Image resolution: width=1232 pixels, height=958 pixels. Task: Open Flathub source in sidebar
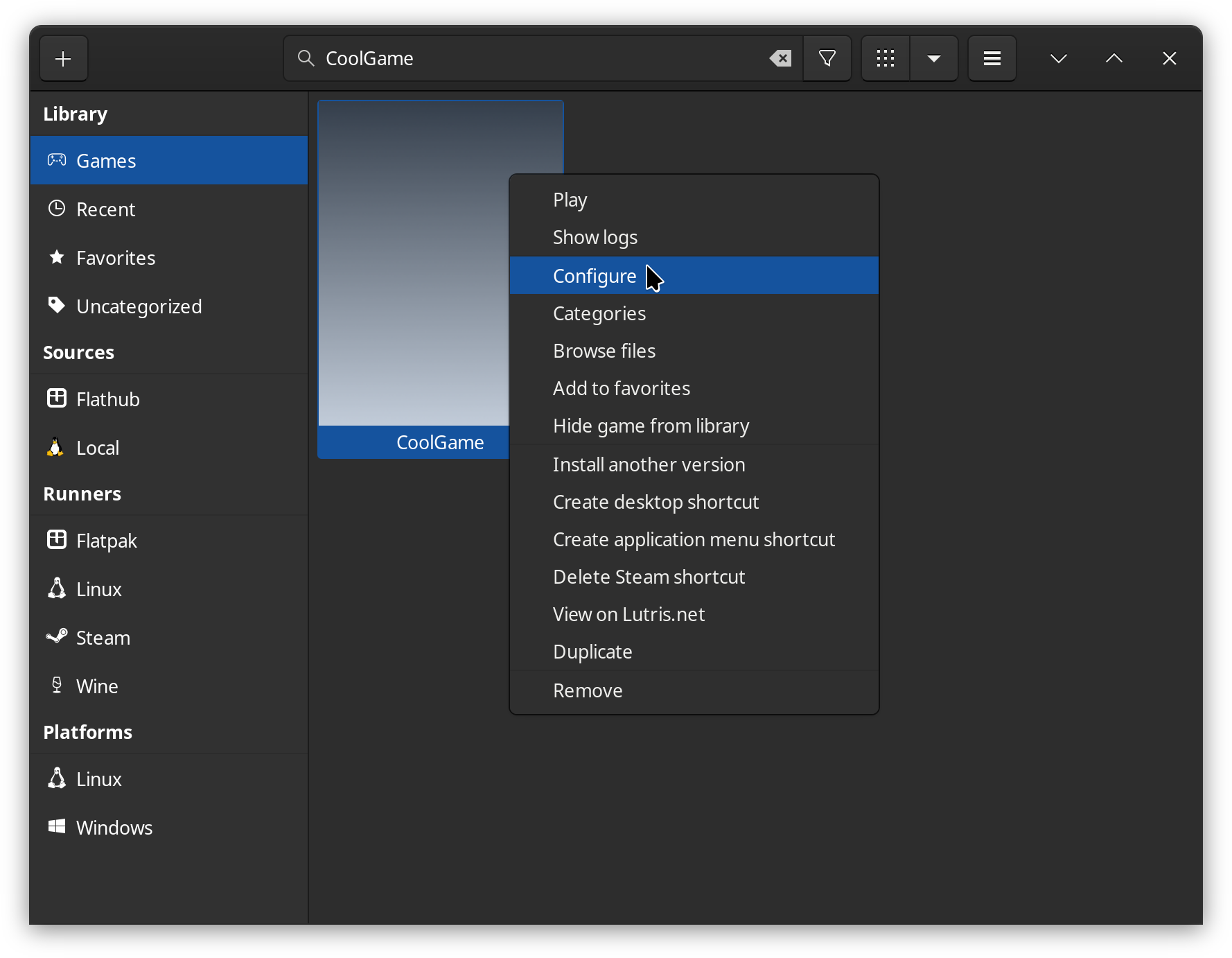[x=107, y=399]
